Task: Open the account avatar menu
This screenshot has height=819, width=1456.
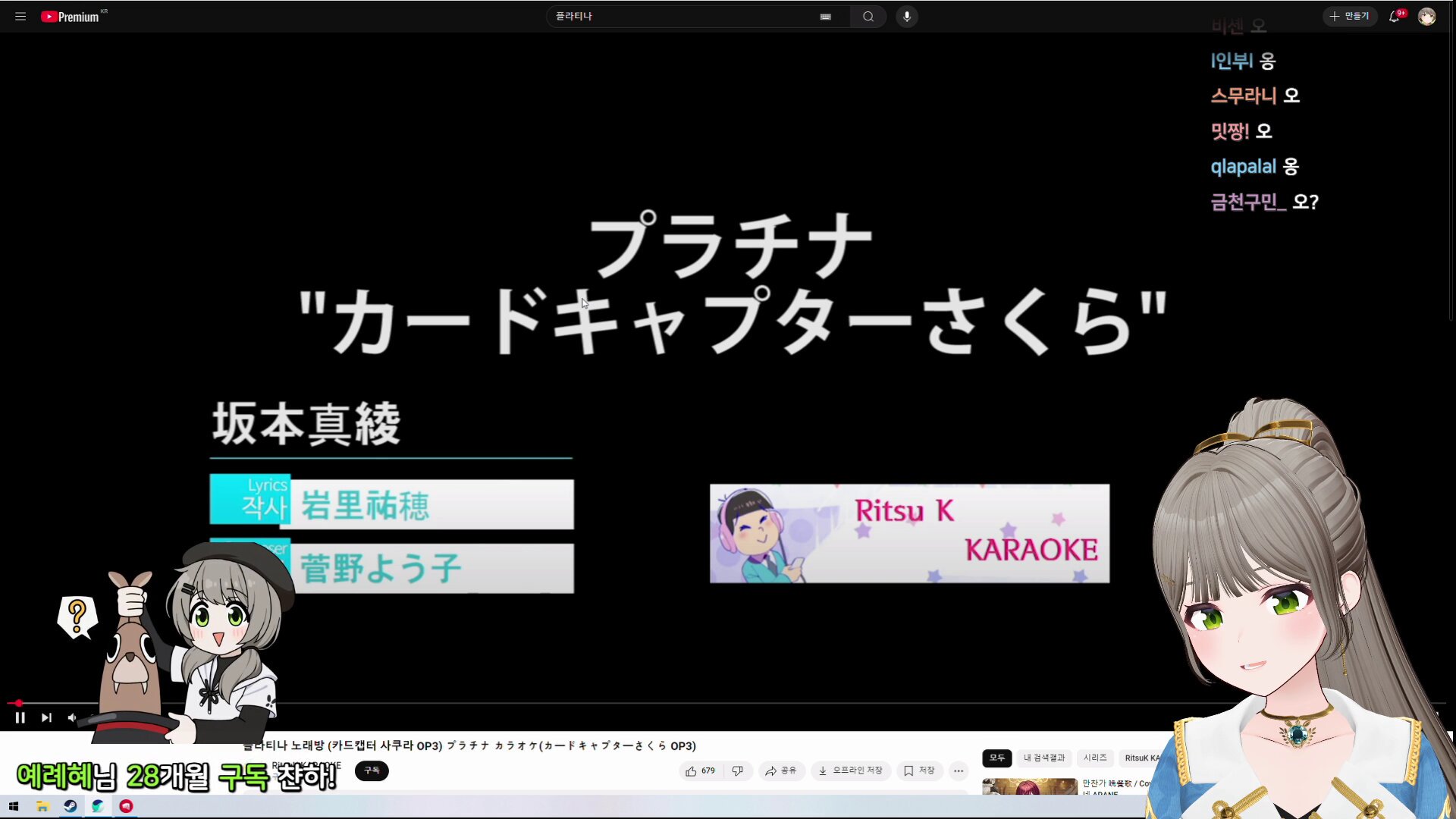Action: (x=1426, y=17)
